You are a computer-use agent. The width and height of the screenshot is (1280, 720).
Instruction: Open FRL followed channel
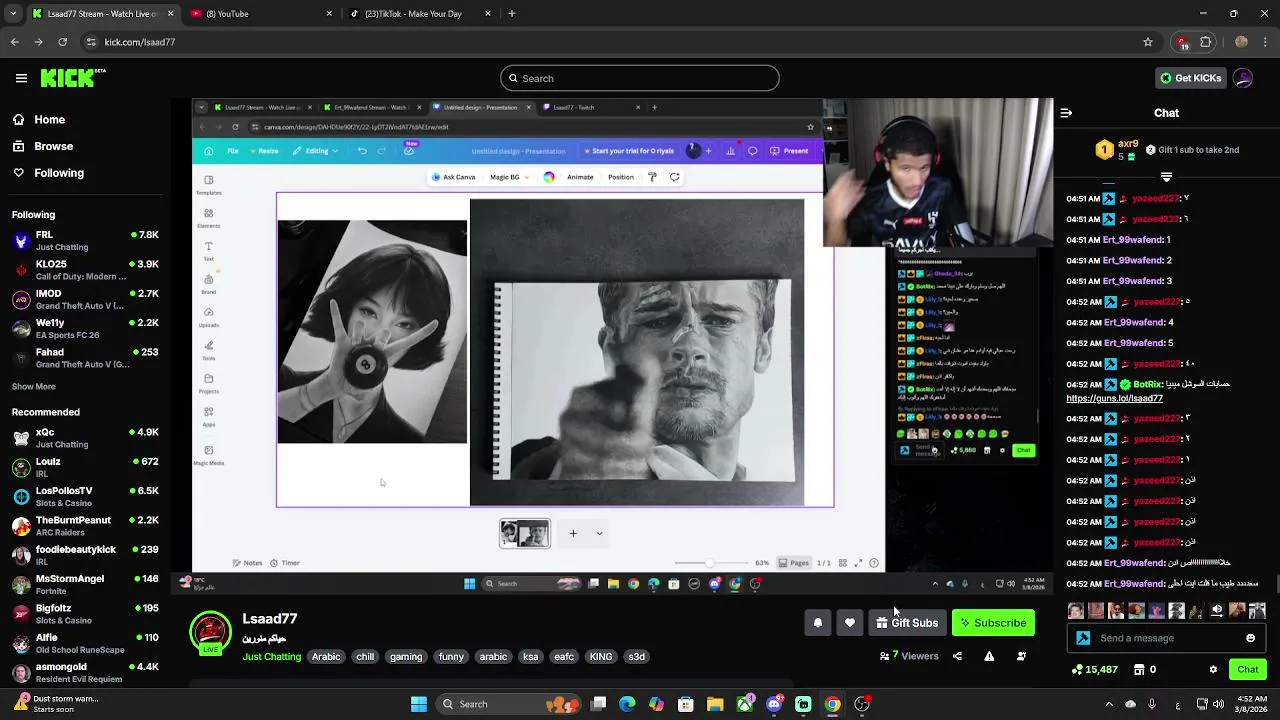(x=85, y=241)
